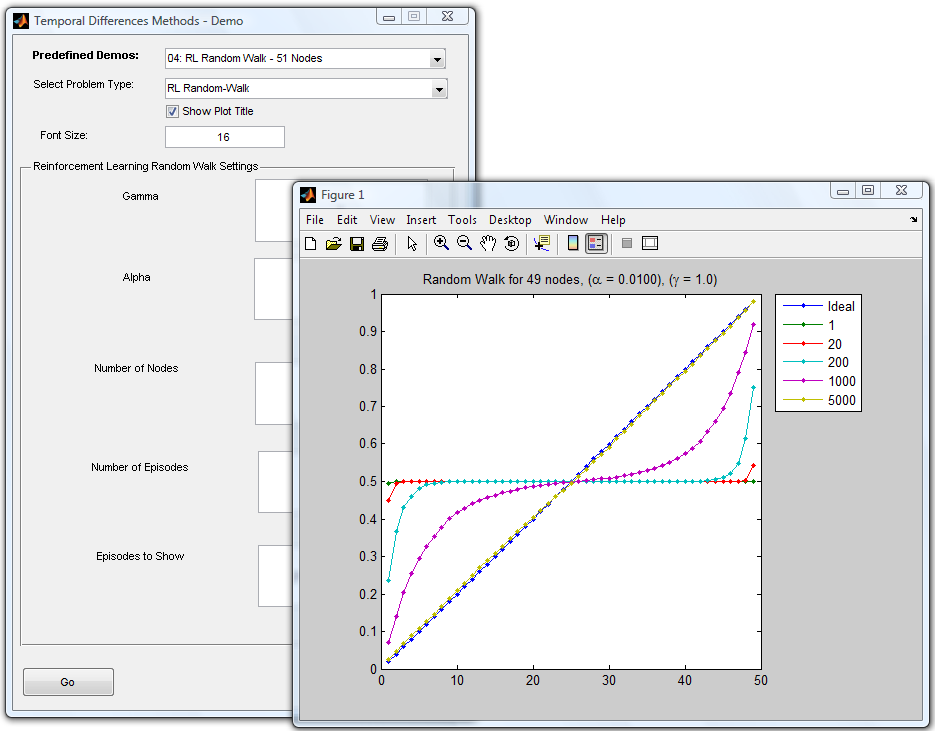935x731 pixels.
Task: Save the figure using the disk icon
Action: pyautogui.click(x=356, y=243)
